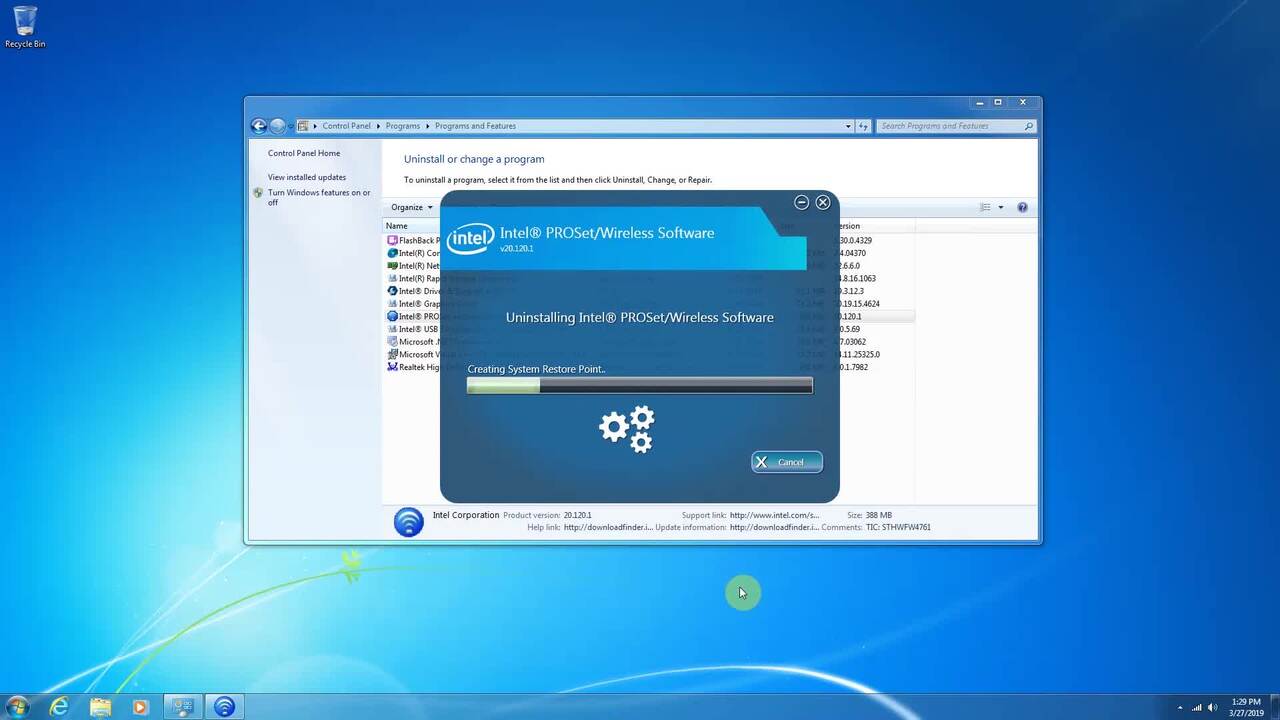Select the Intel Graphics program icon
Viewport: 1280px width, 720px height.
pos(392,304)
